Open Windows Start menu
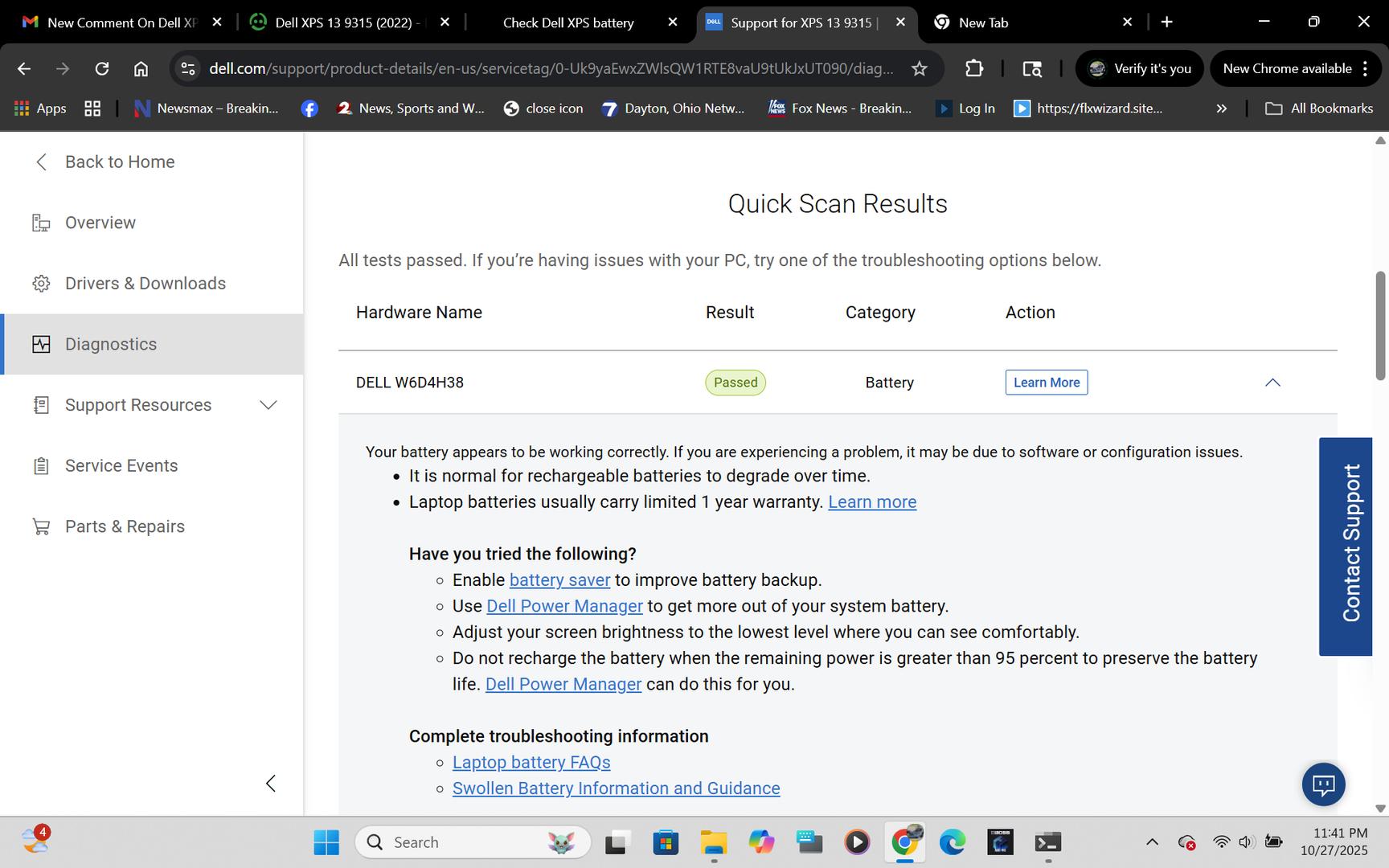This screenshot has width=1389, height=868. click(x=326, y=842)
